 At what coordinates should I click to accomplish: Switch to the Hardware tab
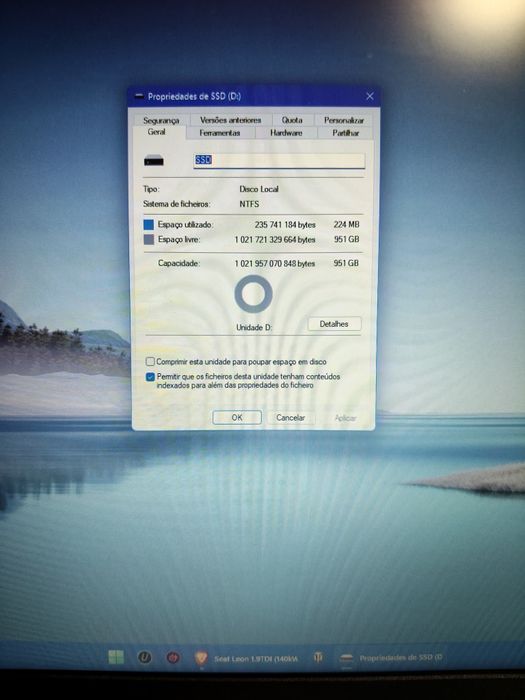click(x=286, y=133)
